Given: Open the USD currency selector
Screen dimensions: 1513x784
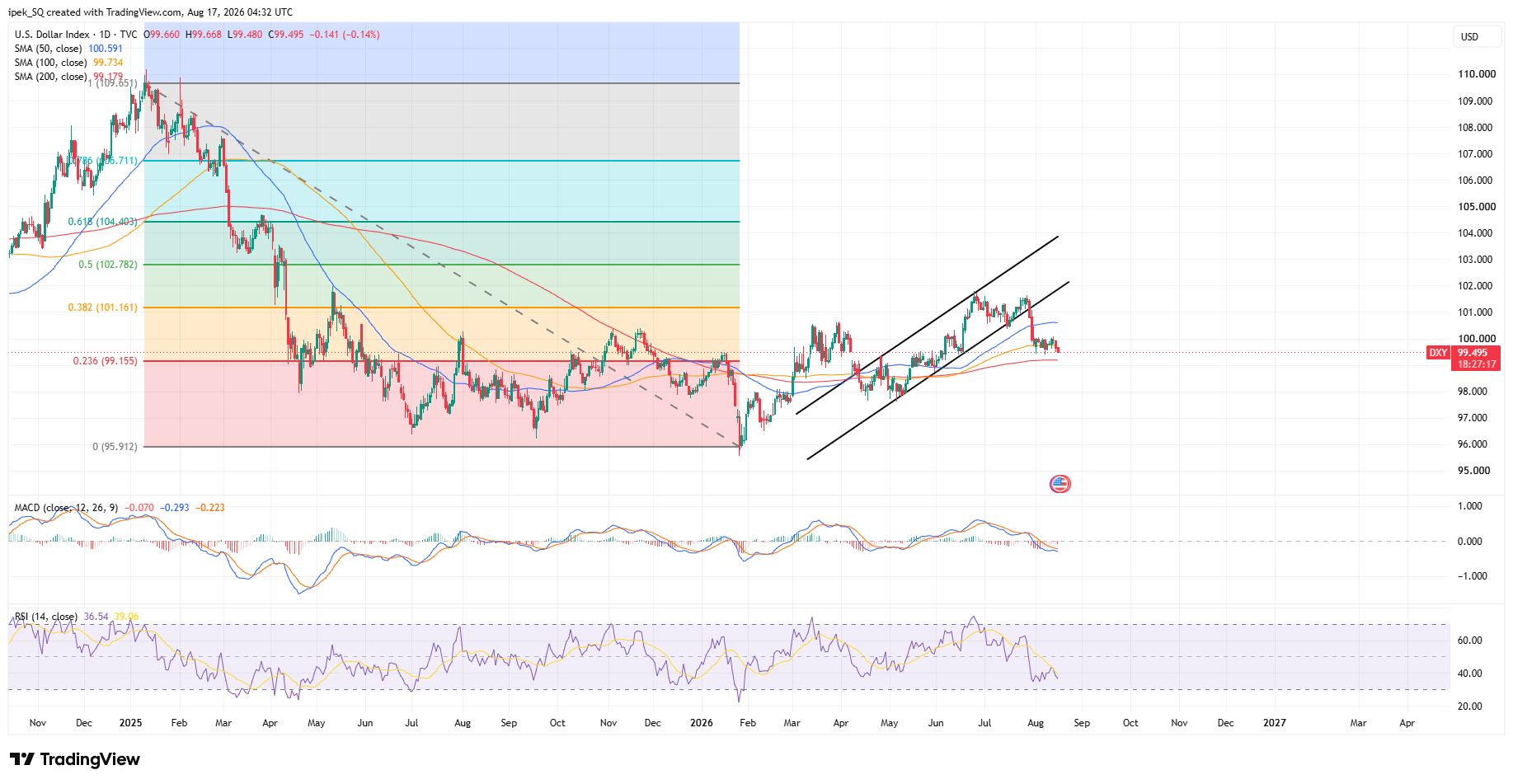Looking at the screenshot, I should (x=1475, y=36).
